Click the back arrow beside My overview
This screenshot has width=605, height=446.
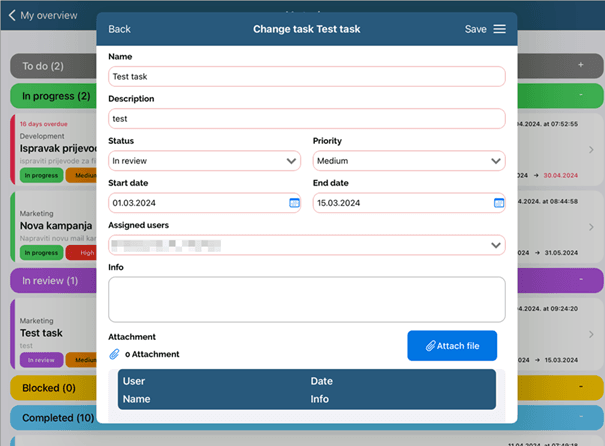11,16
